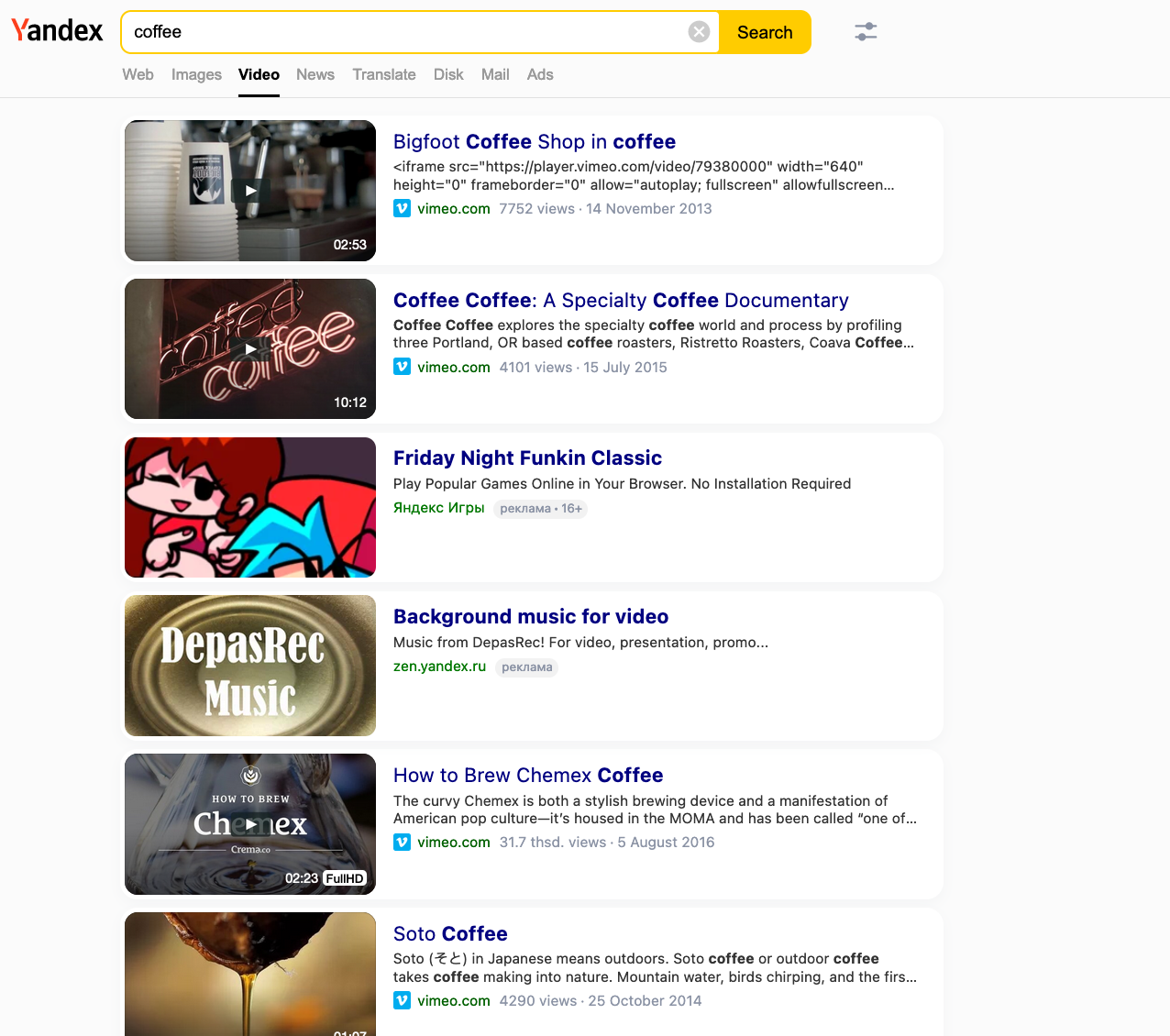1170x1036 pixels.
Task: Open search filter settings sliders icon
Action: [x=866, y=32]
